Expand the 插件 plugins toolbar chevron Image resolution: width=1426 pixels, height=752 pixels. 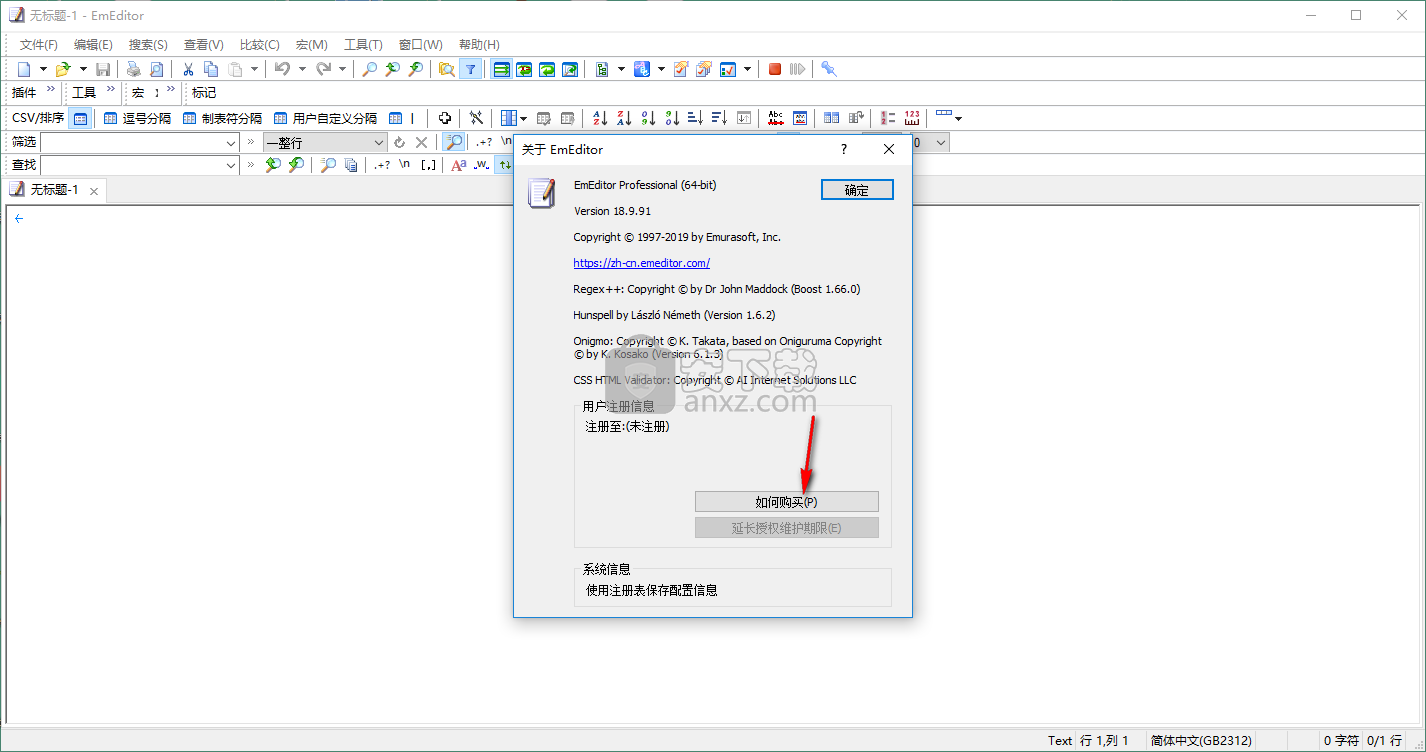click(51, 90)
